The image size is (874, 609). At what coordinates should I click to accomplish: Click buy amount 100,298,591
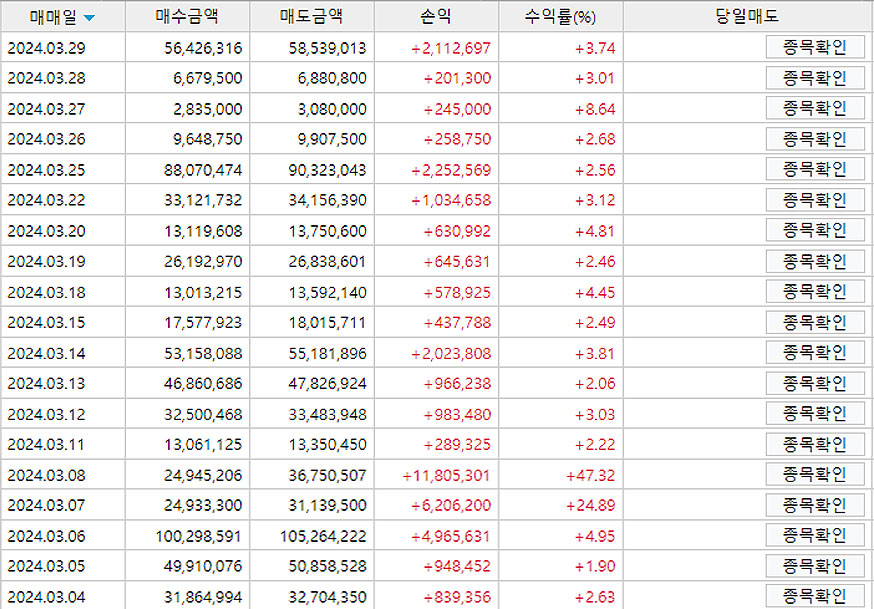(198, 536)
